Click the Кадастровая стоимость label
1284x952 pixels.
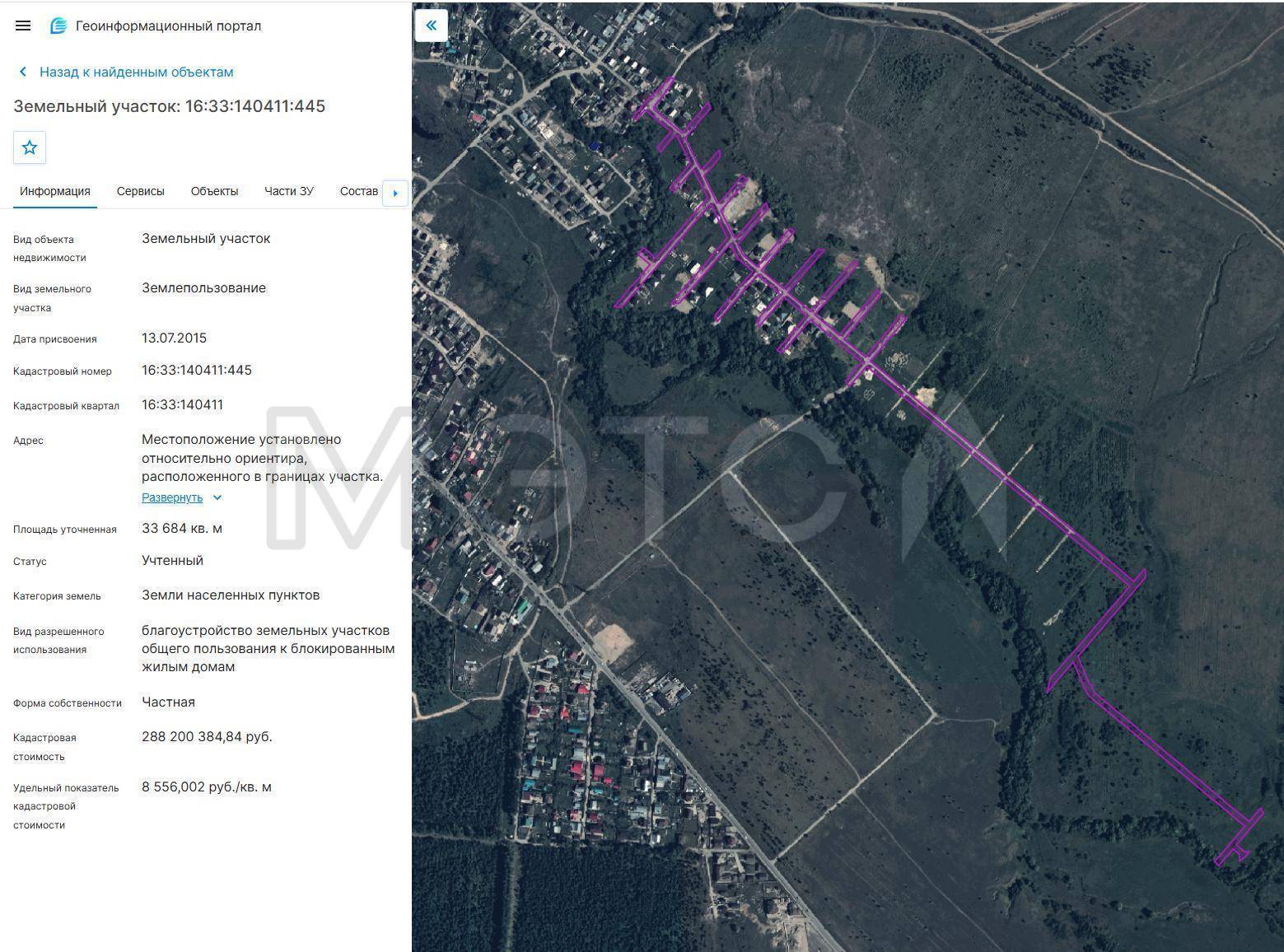(44, 747)
